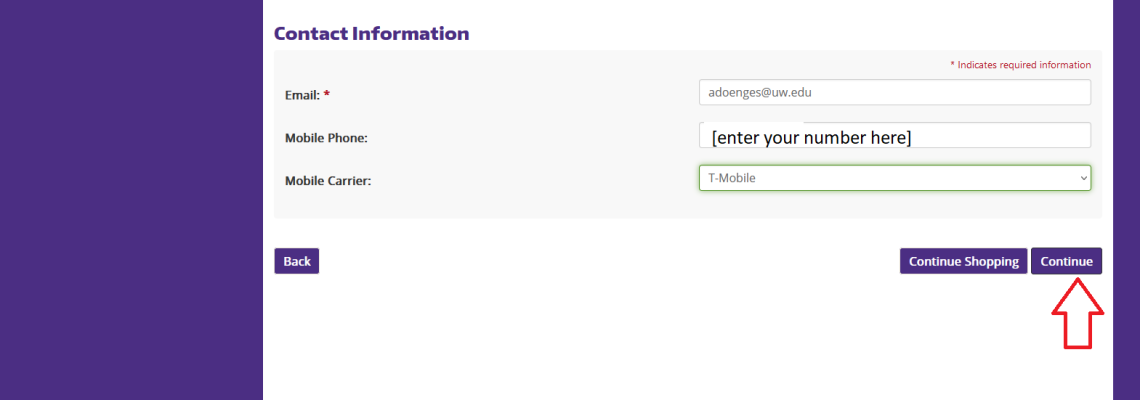
Task: Go back with the Back button
Action: pyautogui.click(x=297, y=261)
